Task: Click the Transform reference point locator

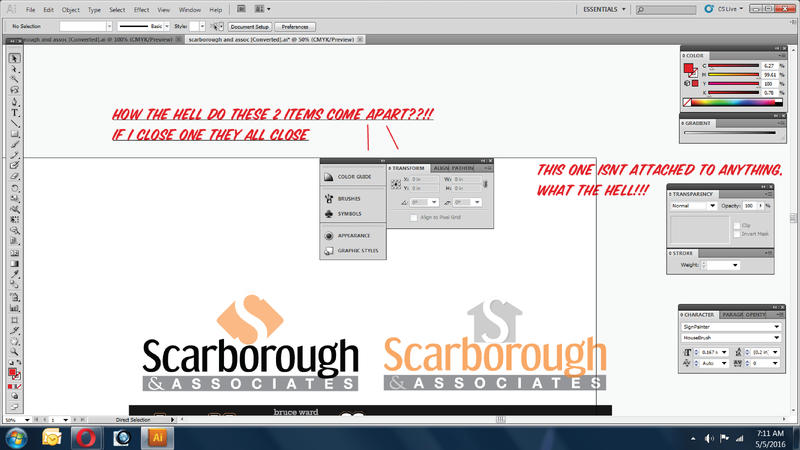Action: click(x=396, y=184)
